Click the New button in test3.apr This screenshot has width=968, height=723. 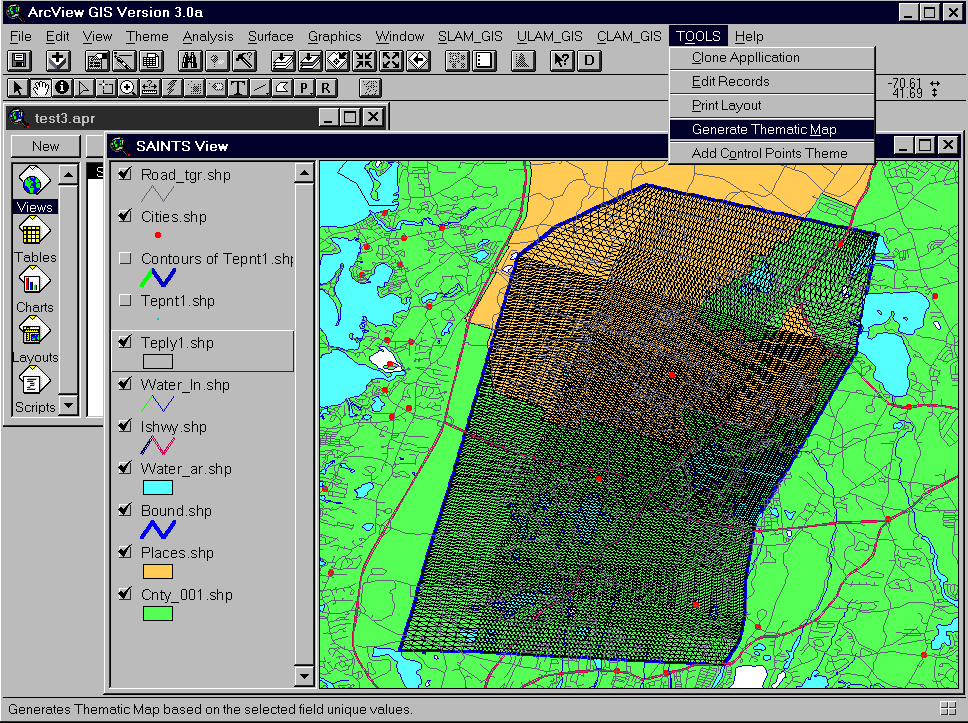tap(46, 146)
